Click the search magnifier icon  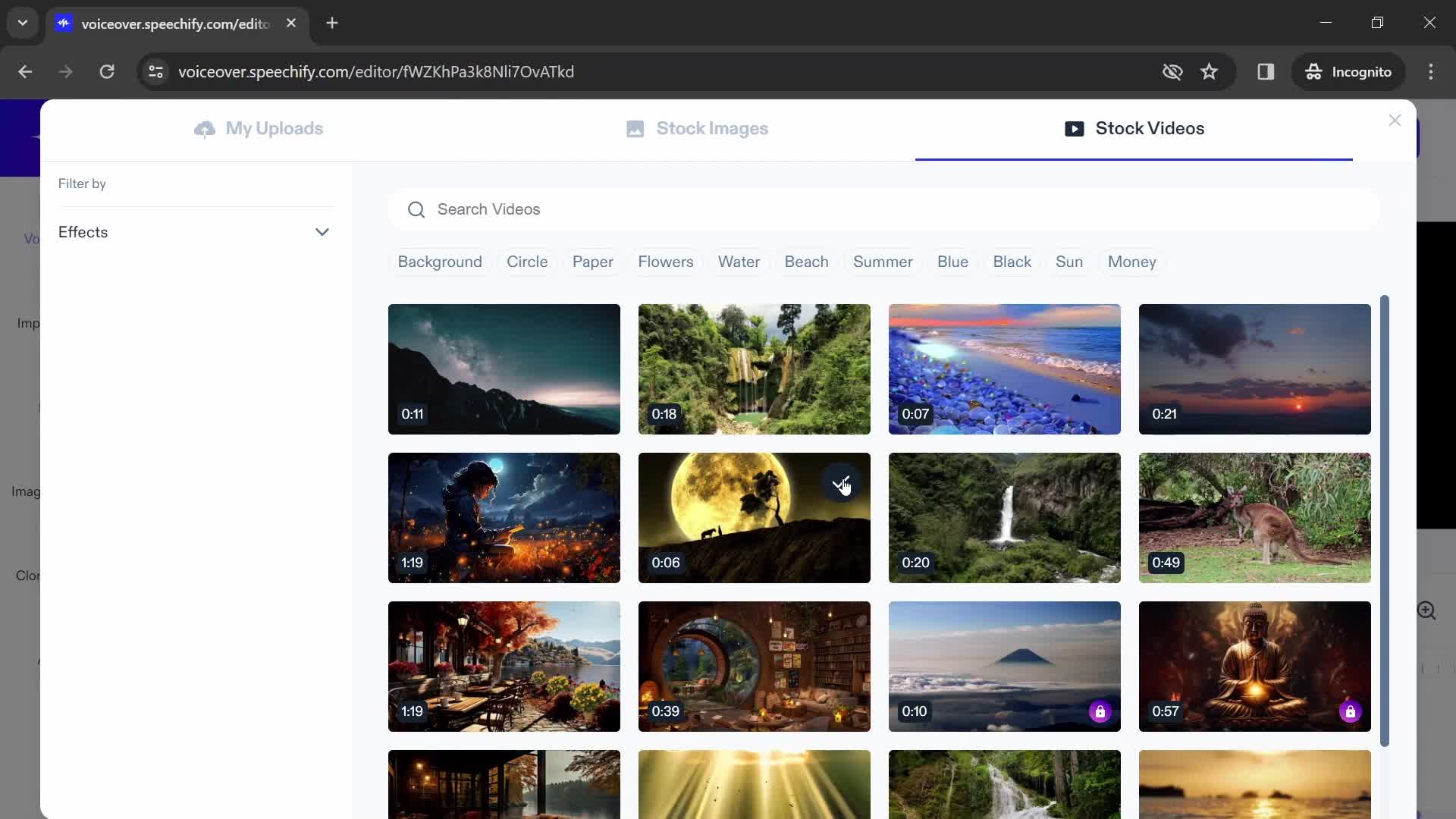tap(417, 209)
